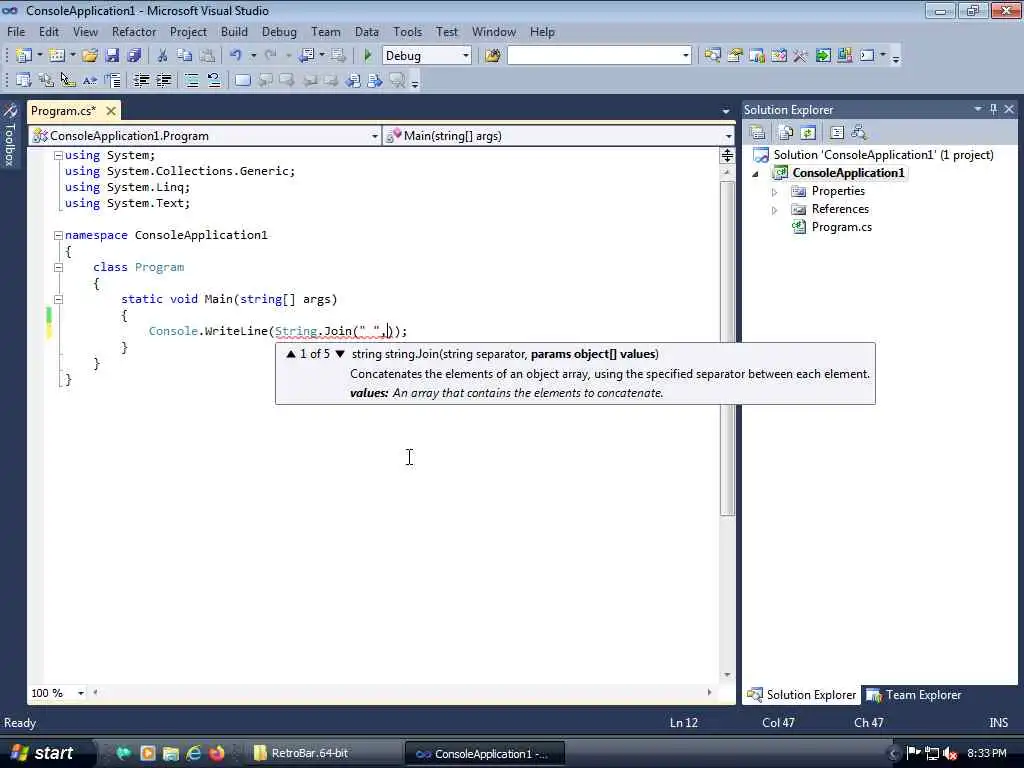1024x768 pixels.
Task: Click the Open File folder icon
Action: [x=90, y=56]
